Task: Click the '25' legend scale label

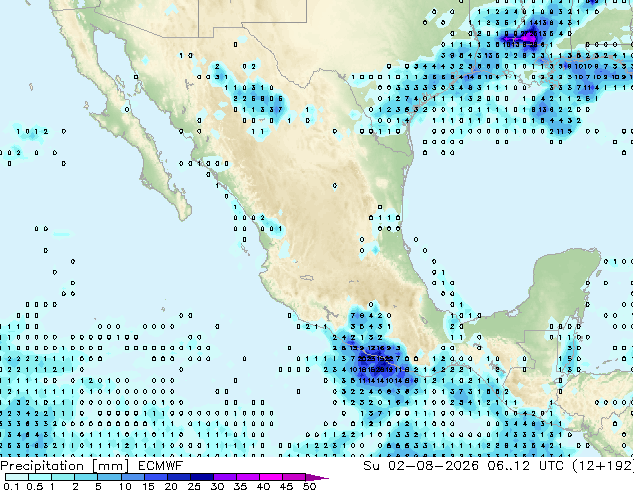Action: click(x=194, y=486)
